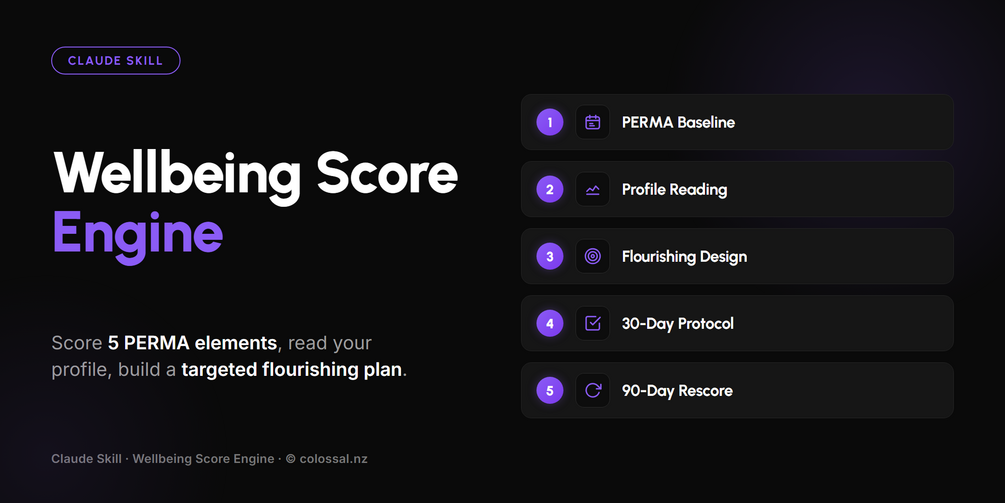
Task: Click the line chart icon beside Profile Reading
Action: coord(593,189)
